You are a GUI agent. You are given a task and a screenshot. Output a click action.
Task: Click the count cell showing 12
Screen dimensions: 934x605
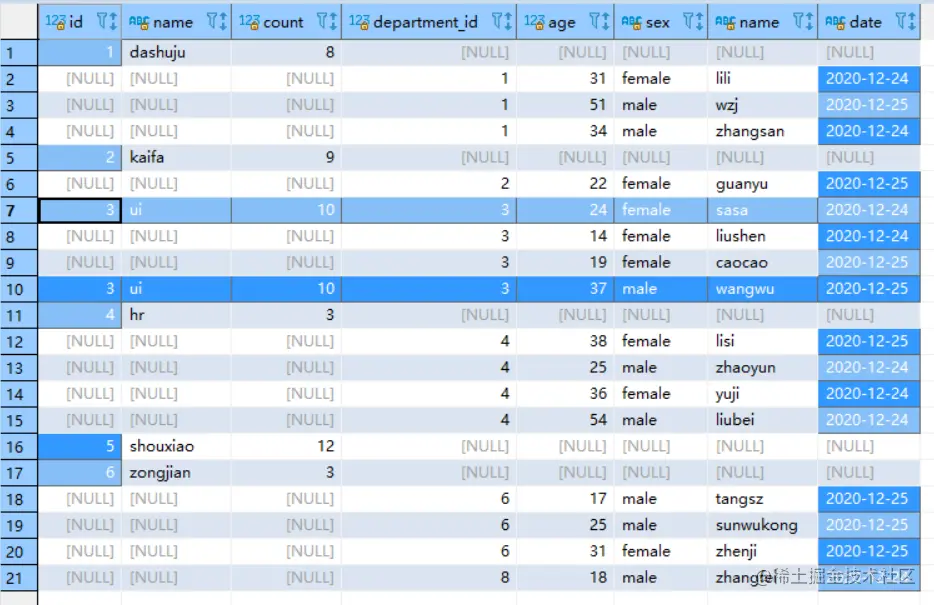(x=287, y=446)
